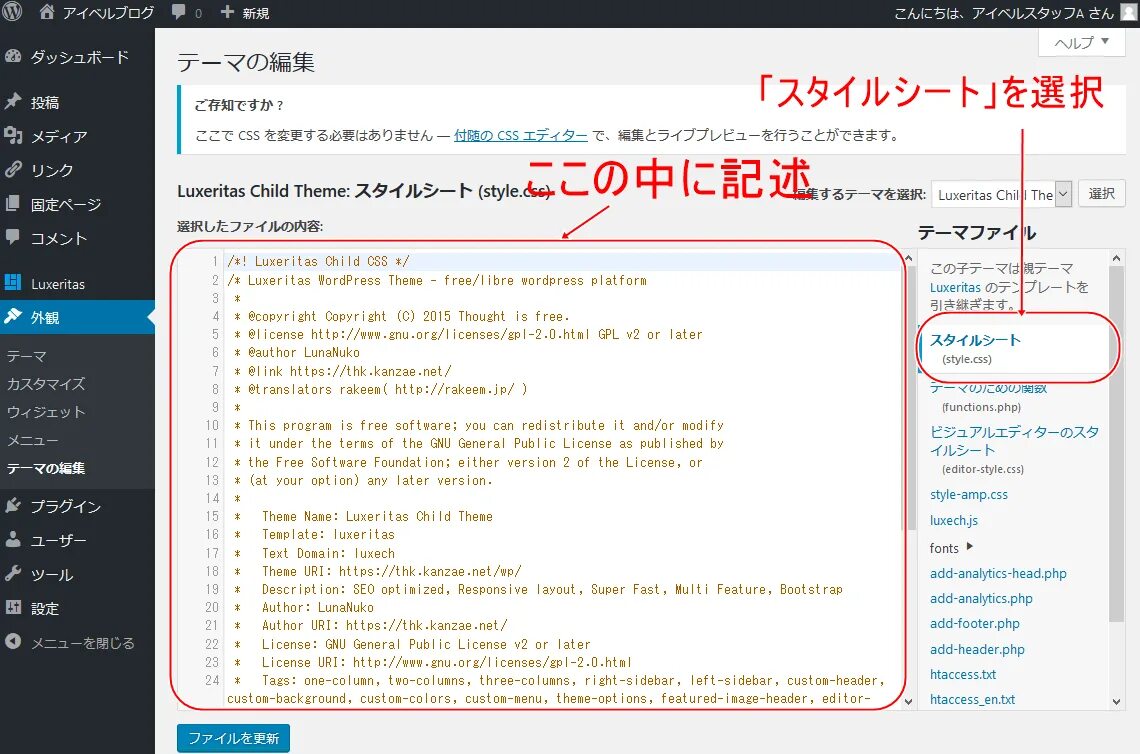Click the リンク chain icon

(x=13, y=169)
